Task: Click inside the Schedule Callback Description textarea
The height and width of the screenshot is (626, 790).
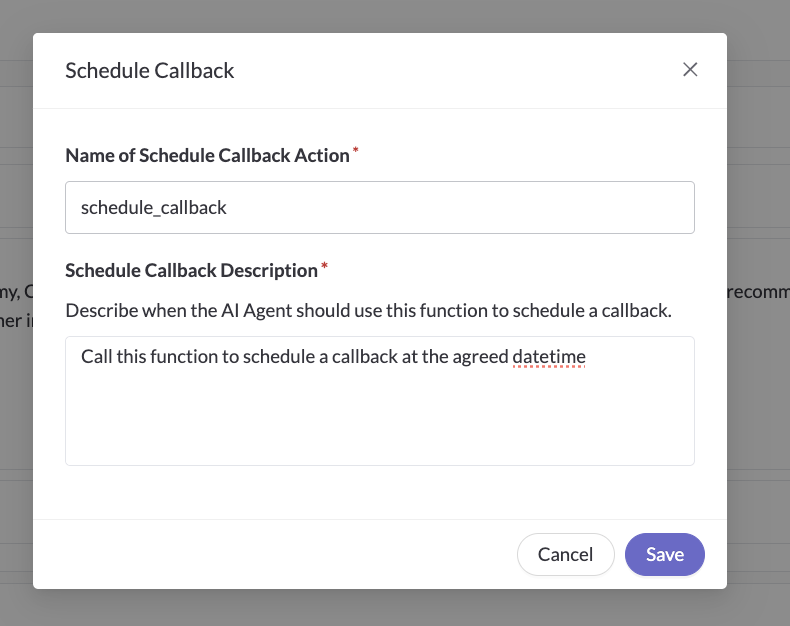Action: pyautogui.click(x=380, y=401)
